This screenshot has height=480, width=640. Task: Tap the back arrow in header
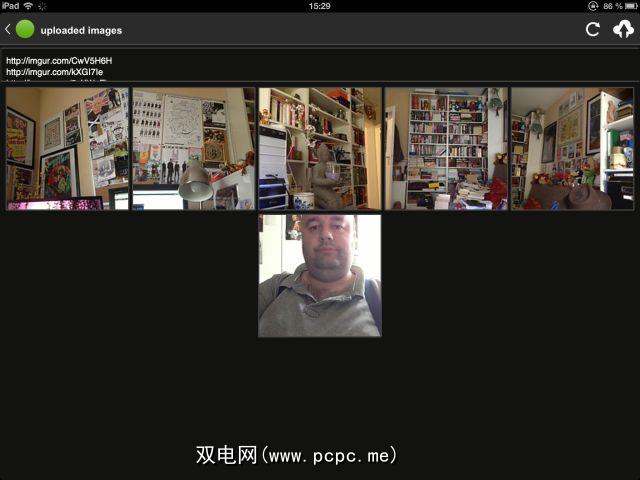pyautogui.click(x=8, y=29)
